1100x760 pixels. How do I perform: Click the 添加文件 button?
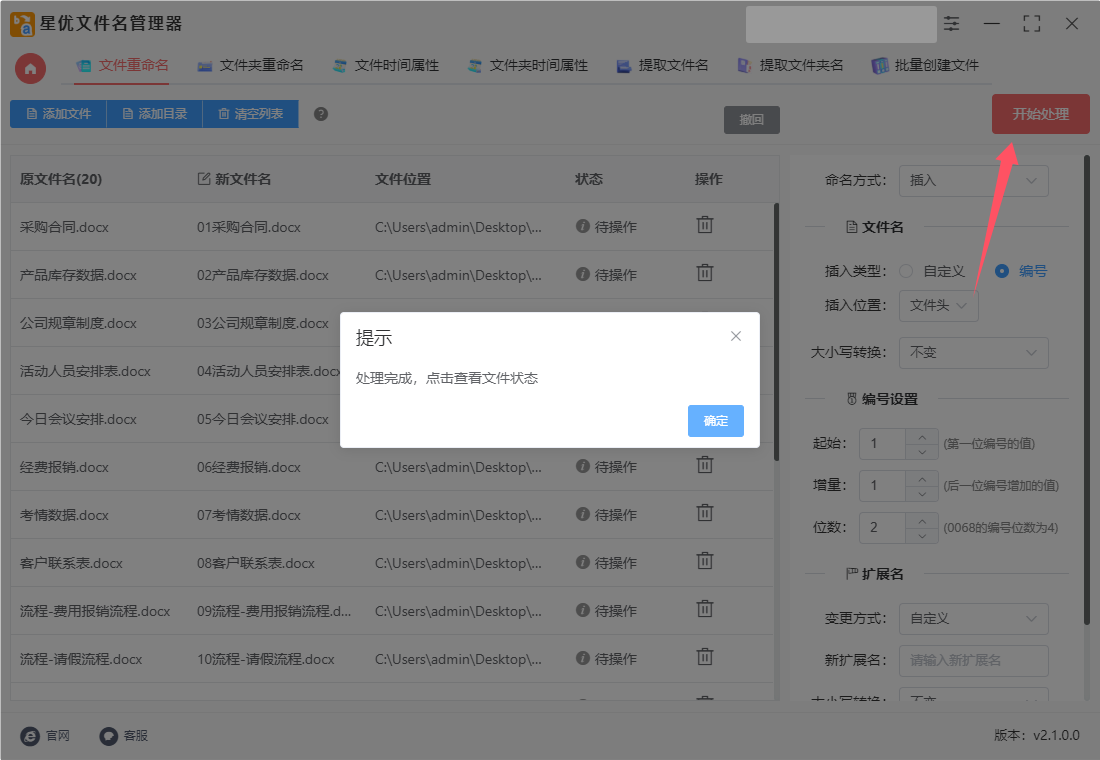click(58, 114)
